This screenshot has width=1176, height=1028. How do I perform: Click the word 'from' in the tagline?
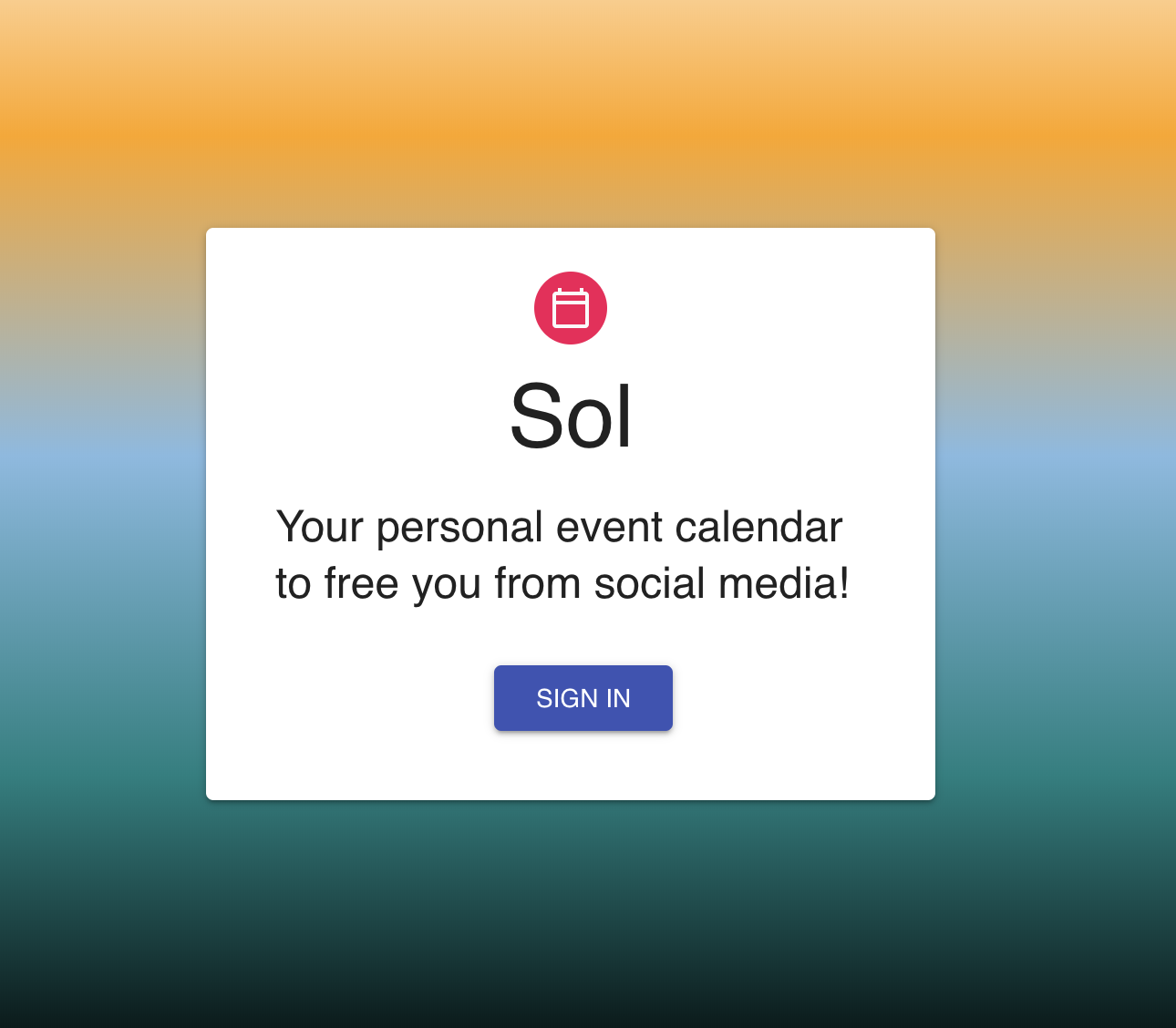pyautogui.click(x=537, y=583)
